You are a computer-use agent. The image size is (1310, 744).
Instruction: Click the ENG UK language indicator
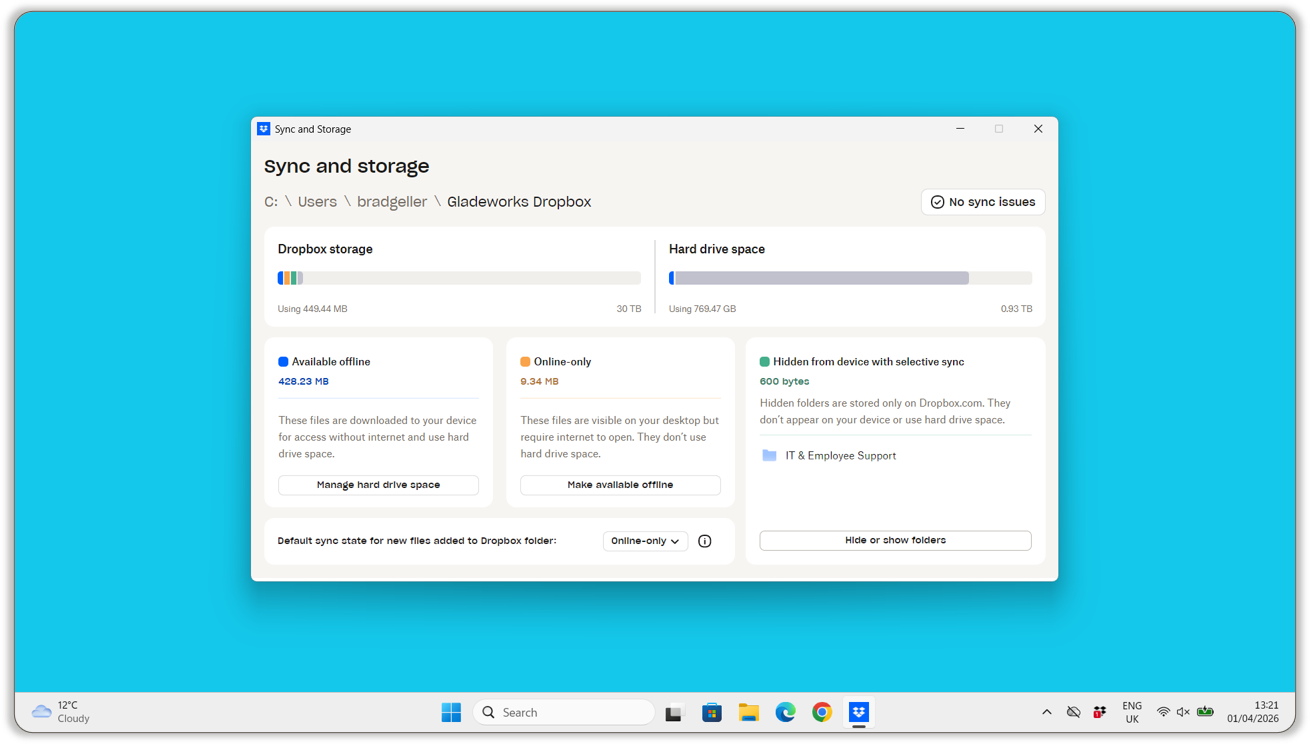click(x=1132, y=712)
